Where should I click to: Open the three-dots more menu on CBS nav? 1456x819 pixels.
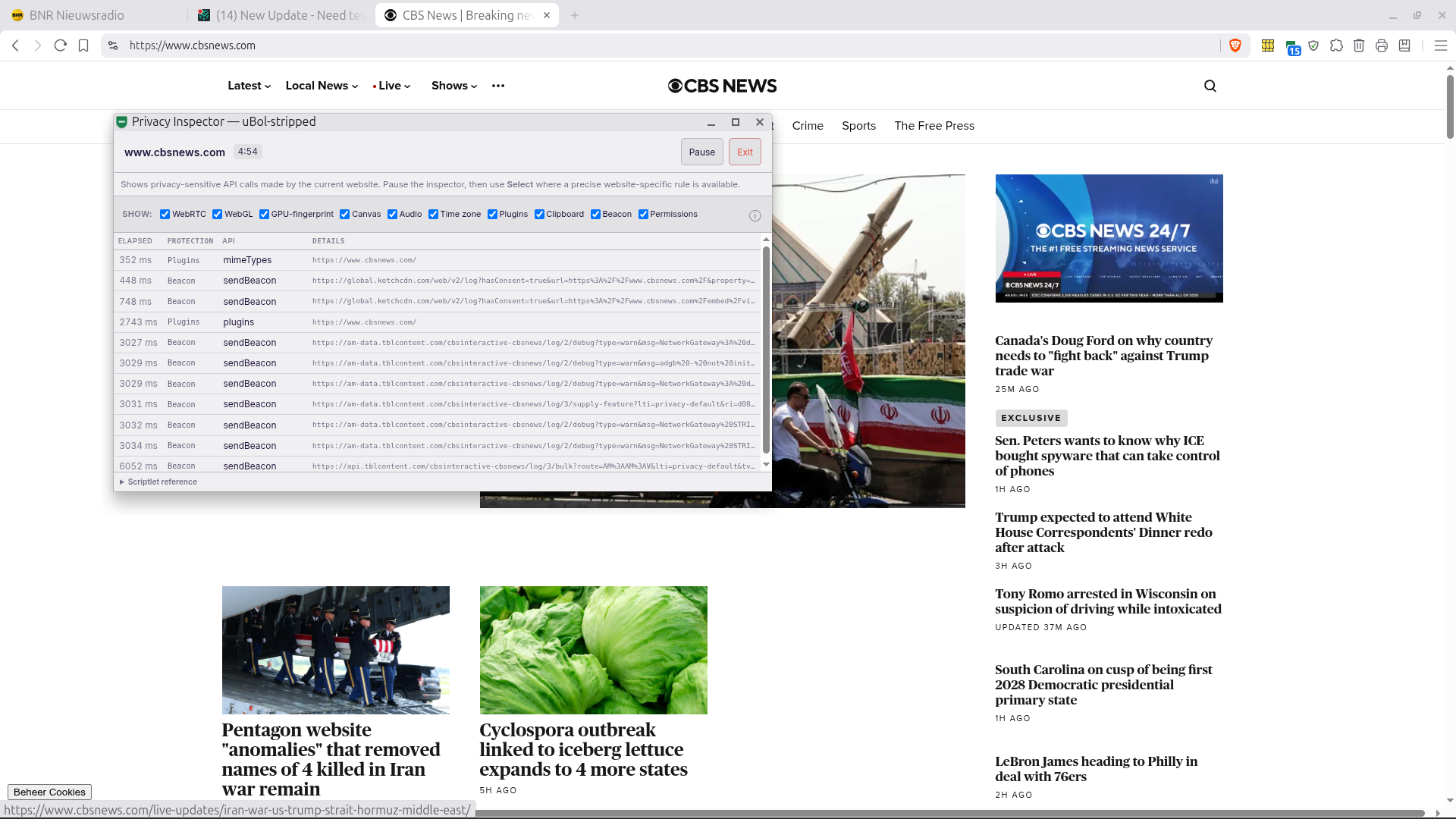point(498,86)
